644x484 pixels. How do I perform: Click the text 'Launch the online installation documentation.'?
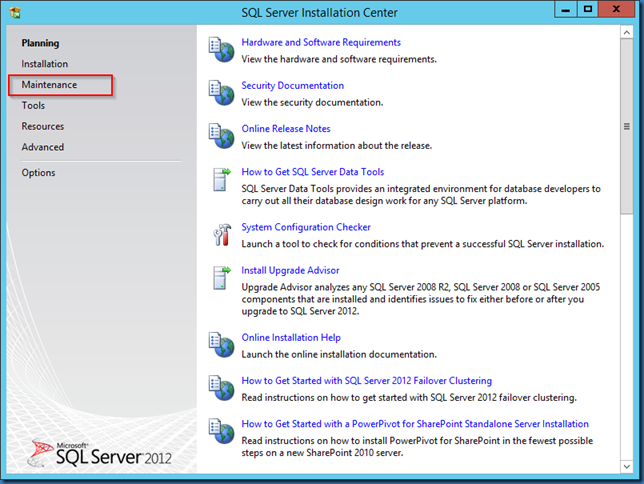(x=339, y=354)
